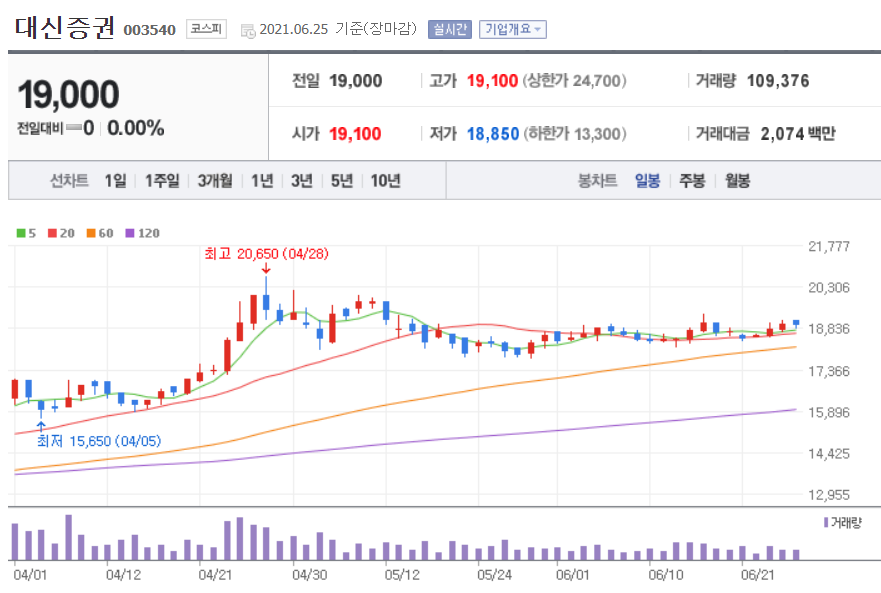Click the stock code 003540
The image size is (881, 593).
[149, 30]
